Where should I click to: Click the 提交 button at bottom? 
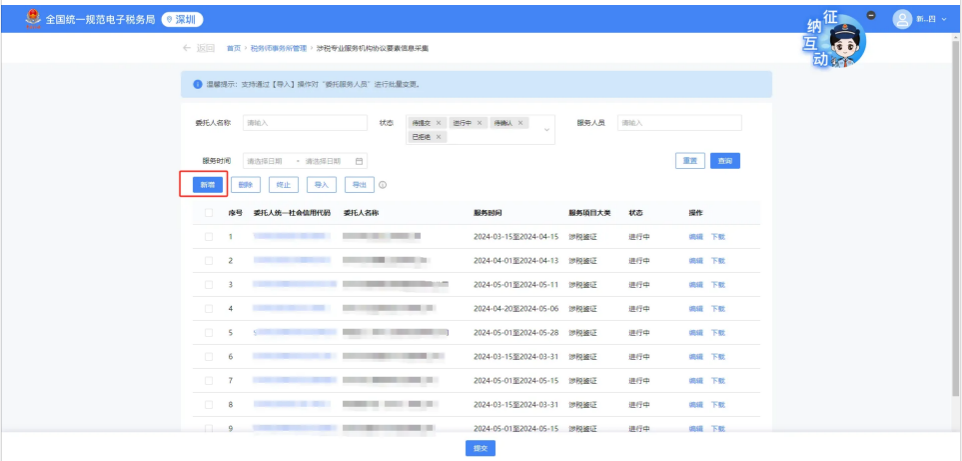click(x=480, y=449)
